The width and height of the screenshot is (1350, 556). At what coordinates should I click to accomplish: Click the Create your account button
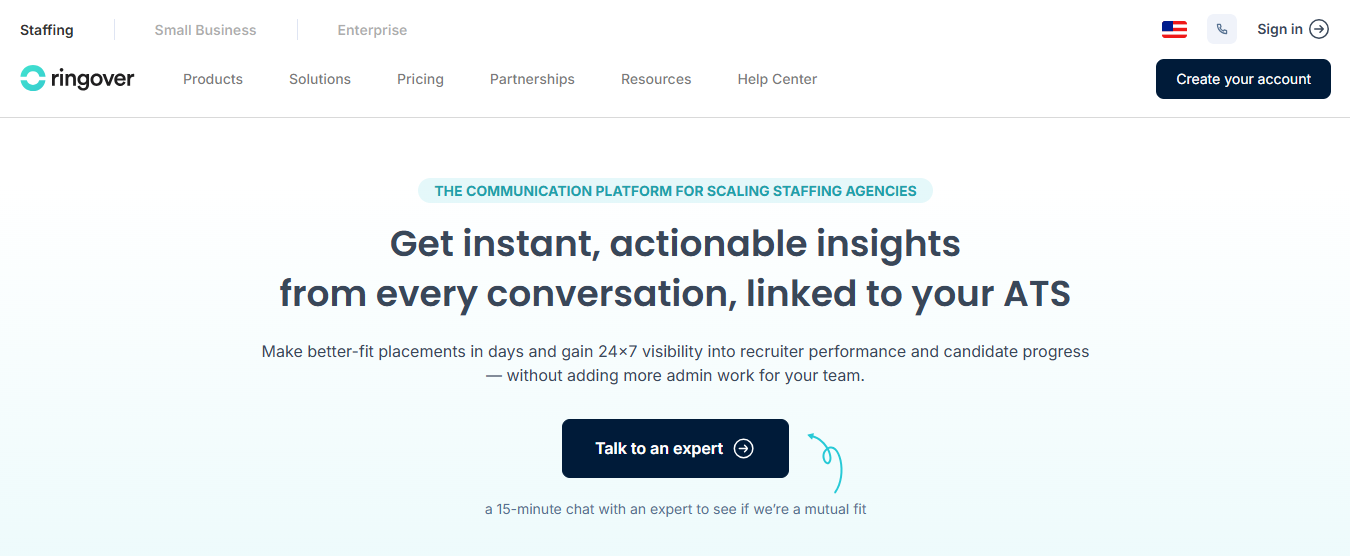(x=1243, y=79)
